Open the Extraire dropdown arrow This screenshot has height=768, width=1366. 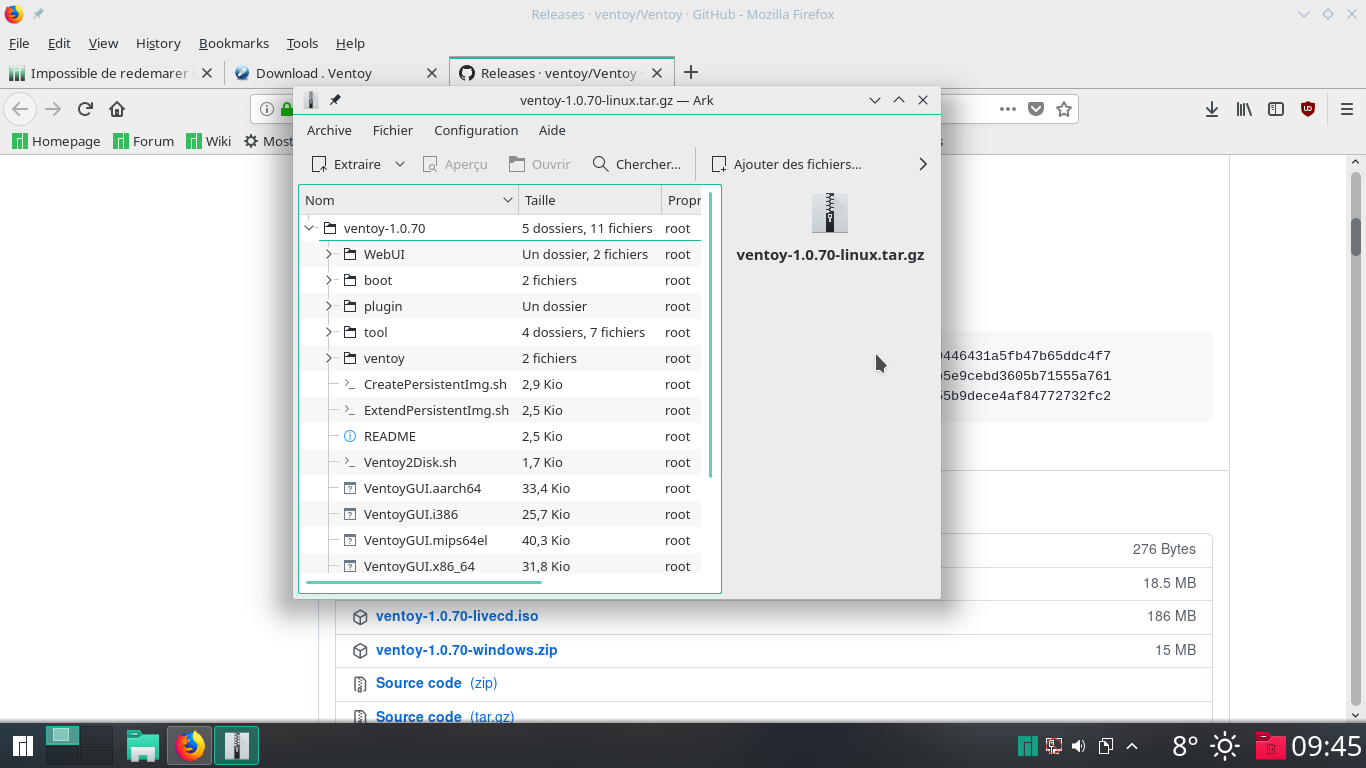[x=400, y=164]
